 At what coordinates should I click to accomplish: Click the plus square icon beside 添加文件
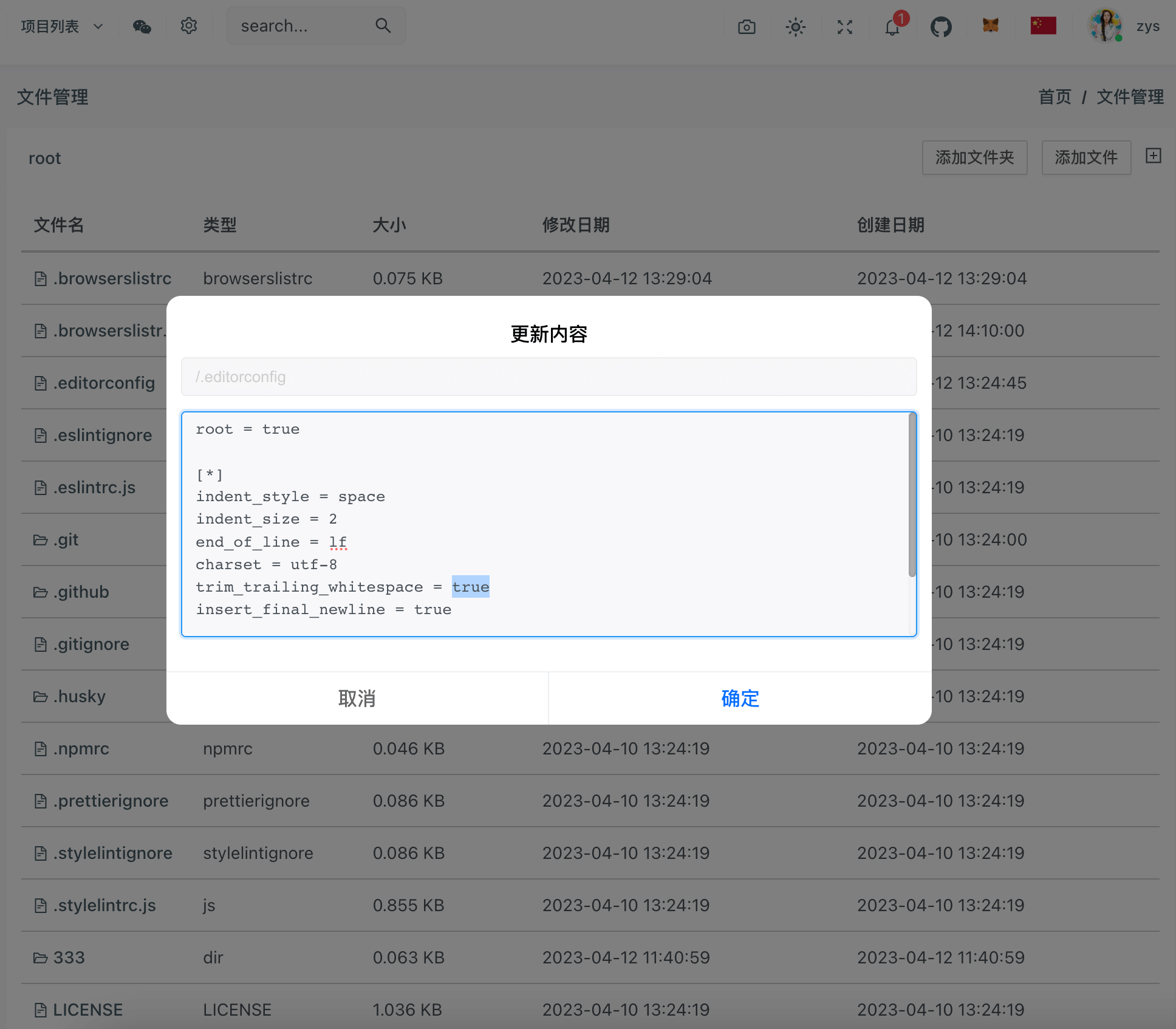click(x=1153, y=156)
